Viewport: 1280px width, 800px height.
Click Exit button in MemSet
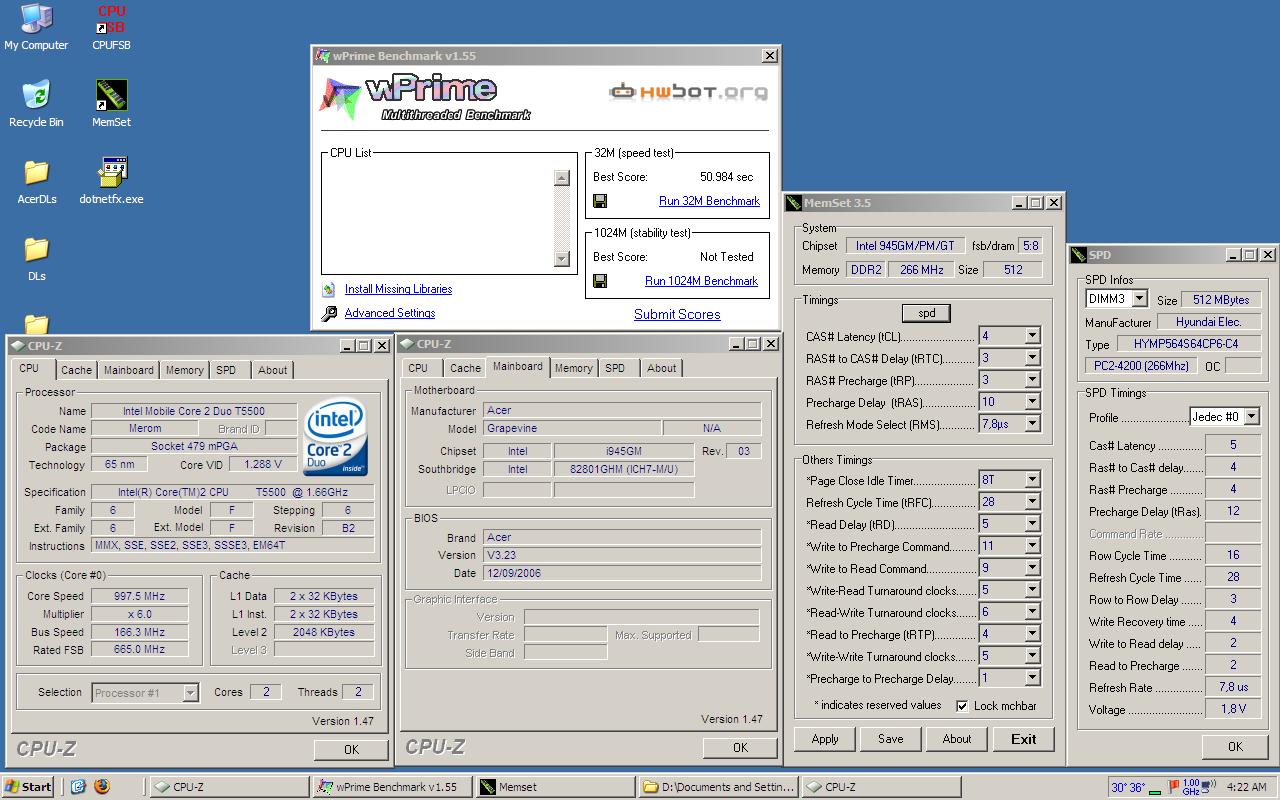tap(1024, 739)
